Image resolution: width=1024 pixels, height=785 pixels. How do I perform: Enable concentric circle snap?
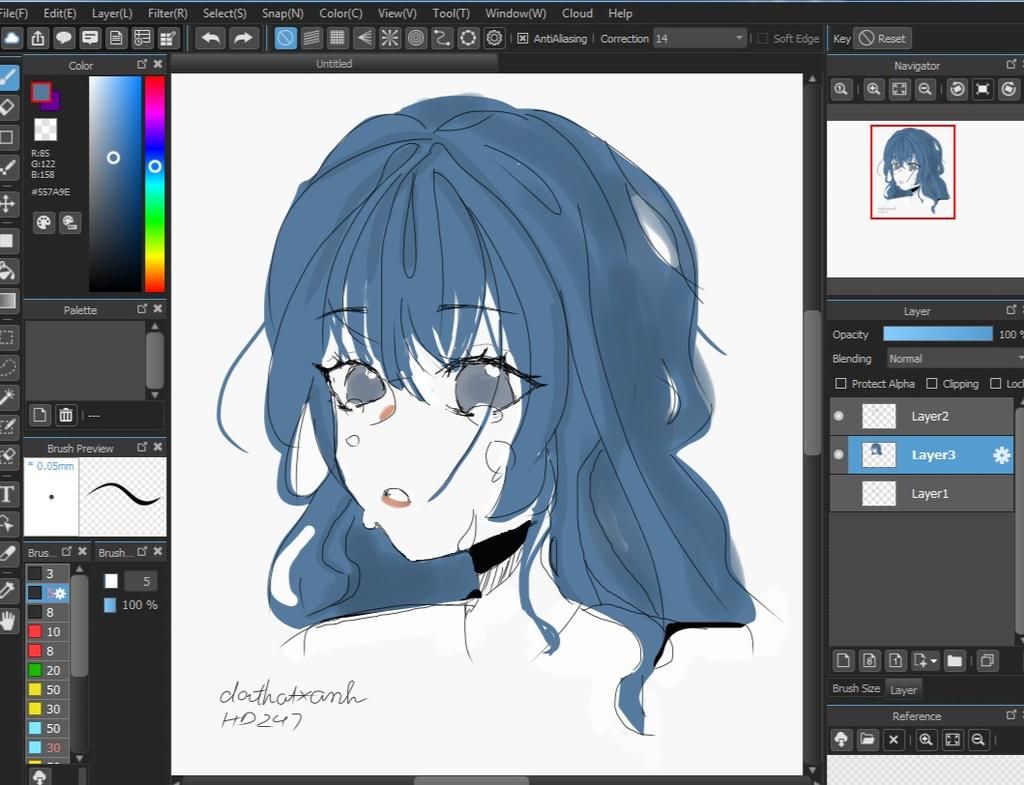416,39
